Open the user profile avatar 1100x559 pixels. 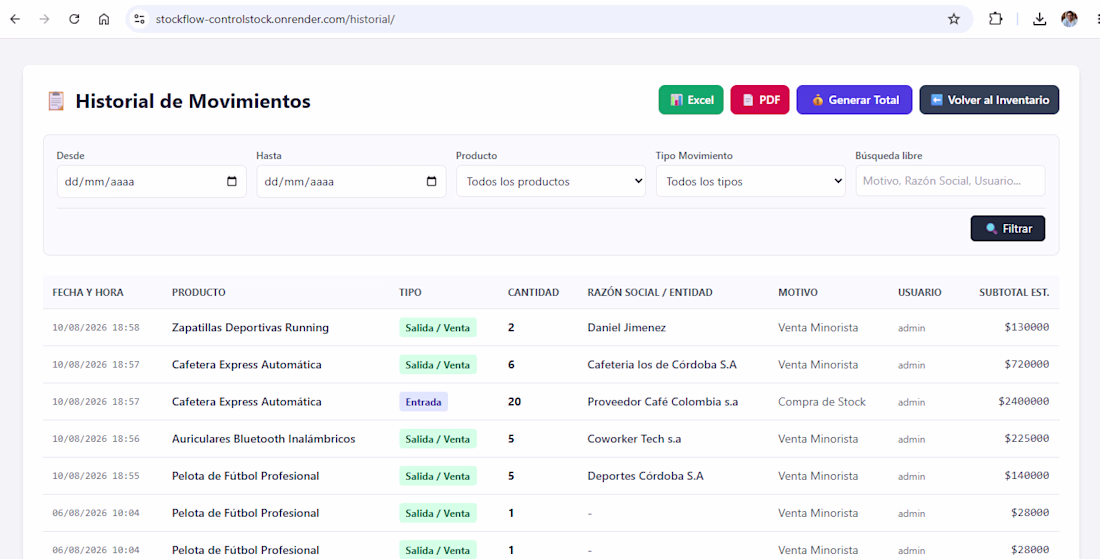tap(1069, 19)
